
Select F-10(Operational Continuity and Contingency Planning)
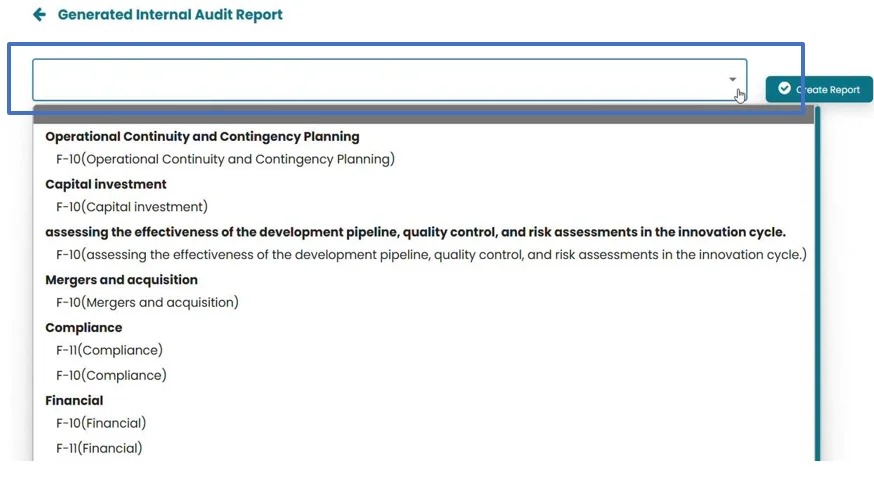(225, 159)
